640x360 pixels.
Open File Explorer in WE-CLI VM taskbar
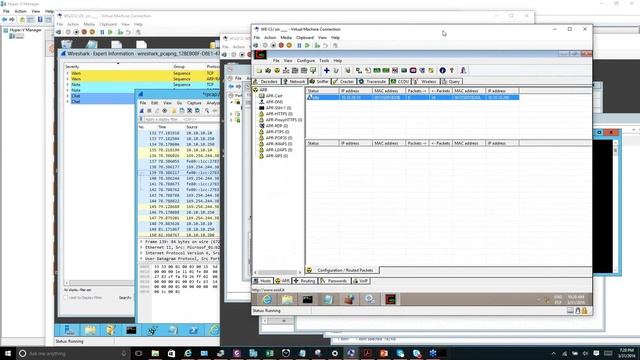tap(287, 300)
